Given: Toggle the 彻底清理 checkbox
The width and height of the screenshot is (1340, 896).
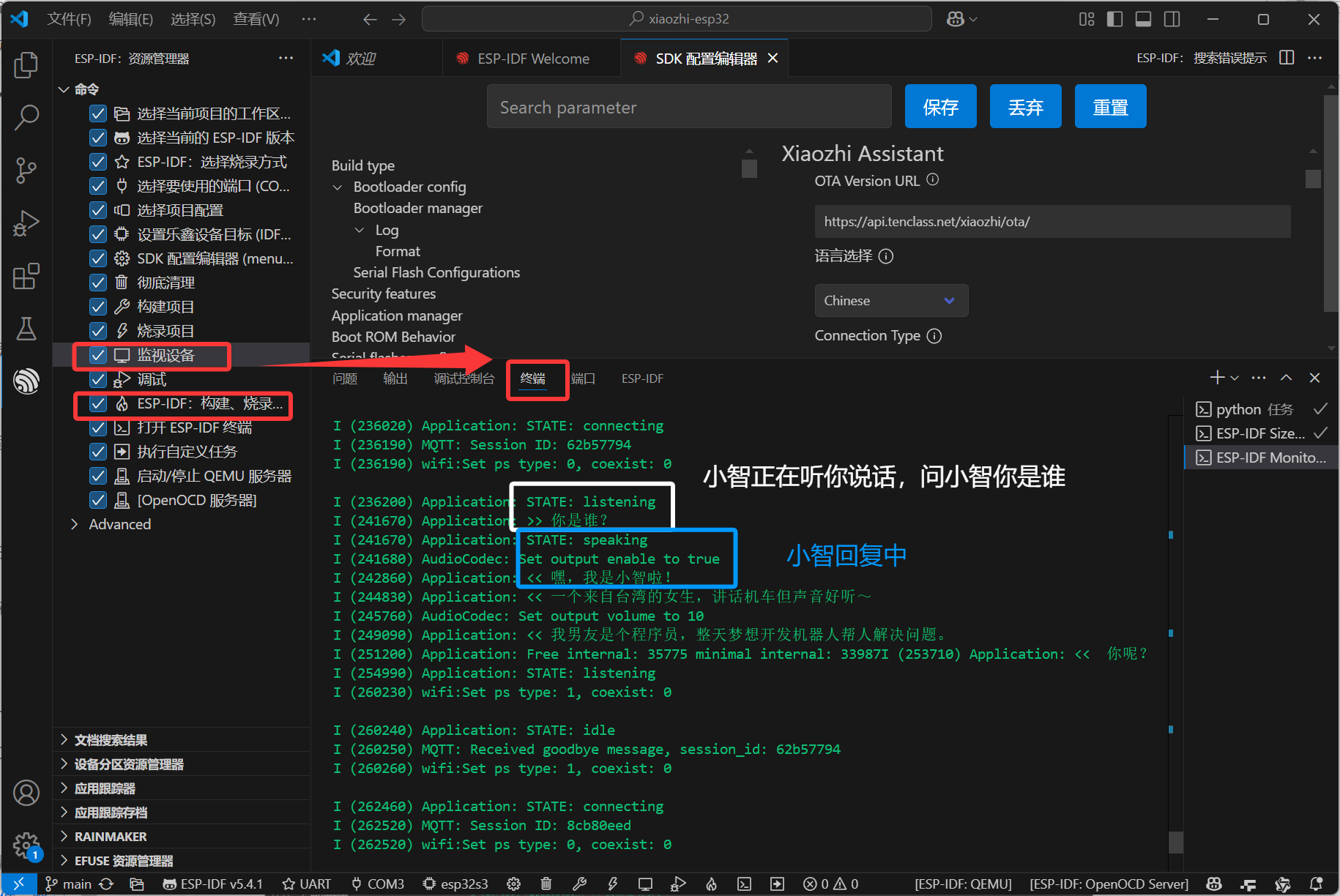Looking at the screenshot, I should click(x=98, y=283).
